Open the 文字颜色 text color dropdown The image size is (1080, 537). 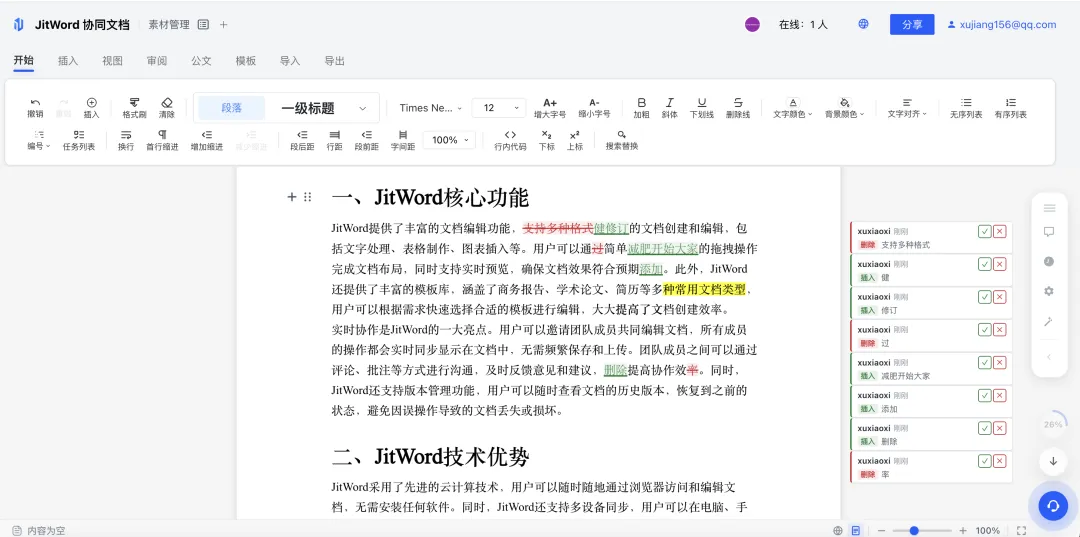793,107
